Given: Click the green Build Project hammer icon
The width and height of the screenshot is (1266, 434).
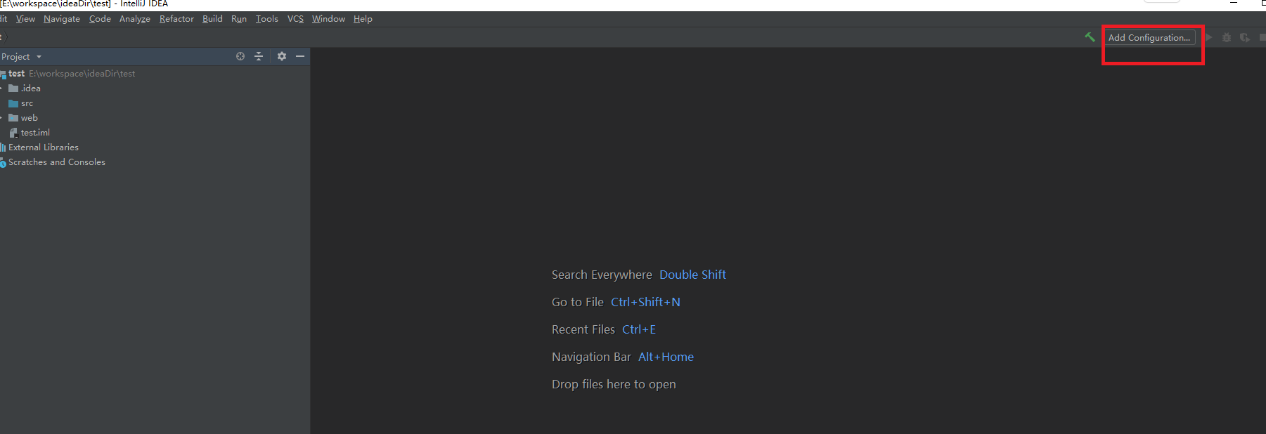Looking at the screenshot, I should 1089,37.
